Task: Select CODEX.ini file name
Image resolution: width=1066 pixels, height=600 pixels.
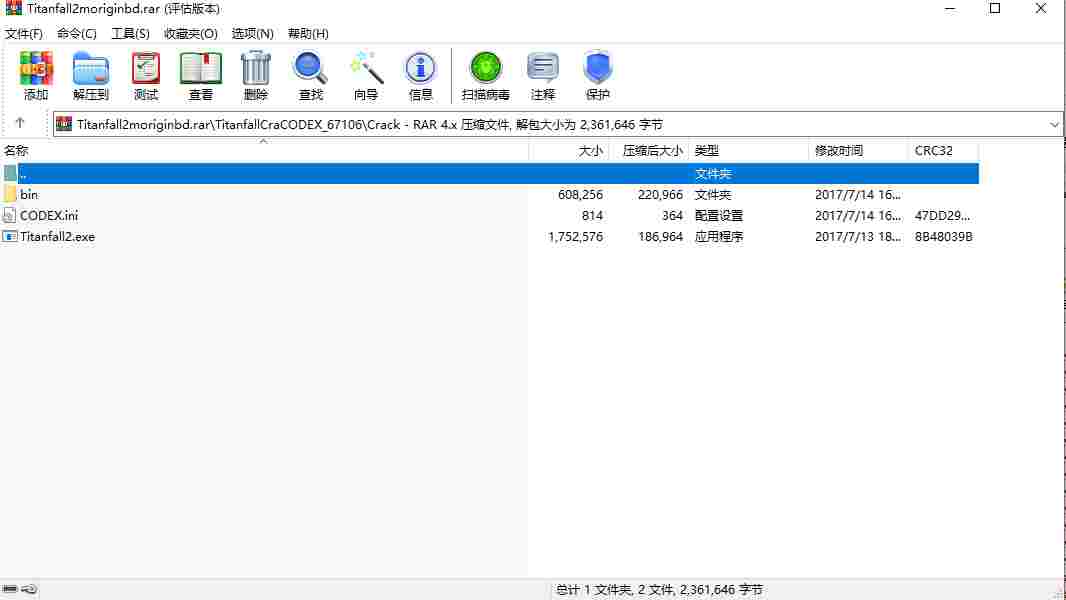Action: click(49, 215)
